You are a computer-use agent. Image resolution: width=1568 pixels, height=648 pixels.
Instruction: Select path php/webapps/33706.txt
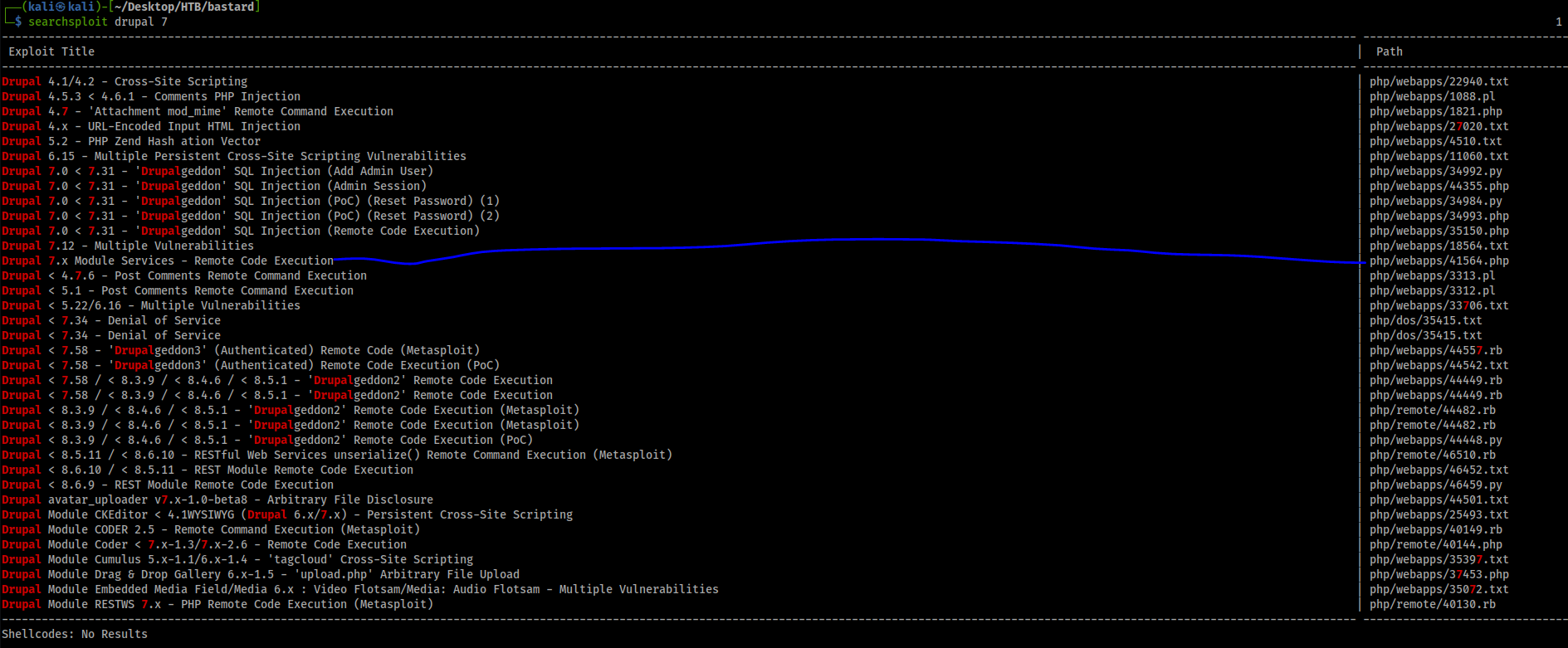(1439, 305)
